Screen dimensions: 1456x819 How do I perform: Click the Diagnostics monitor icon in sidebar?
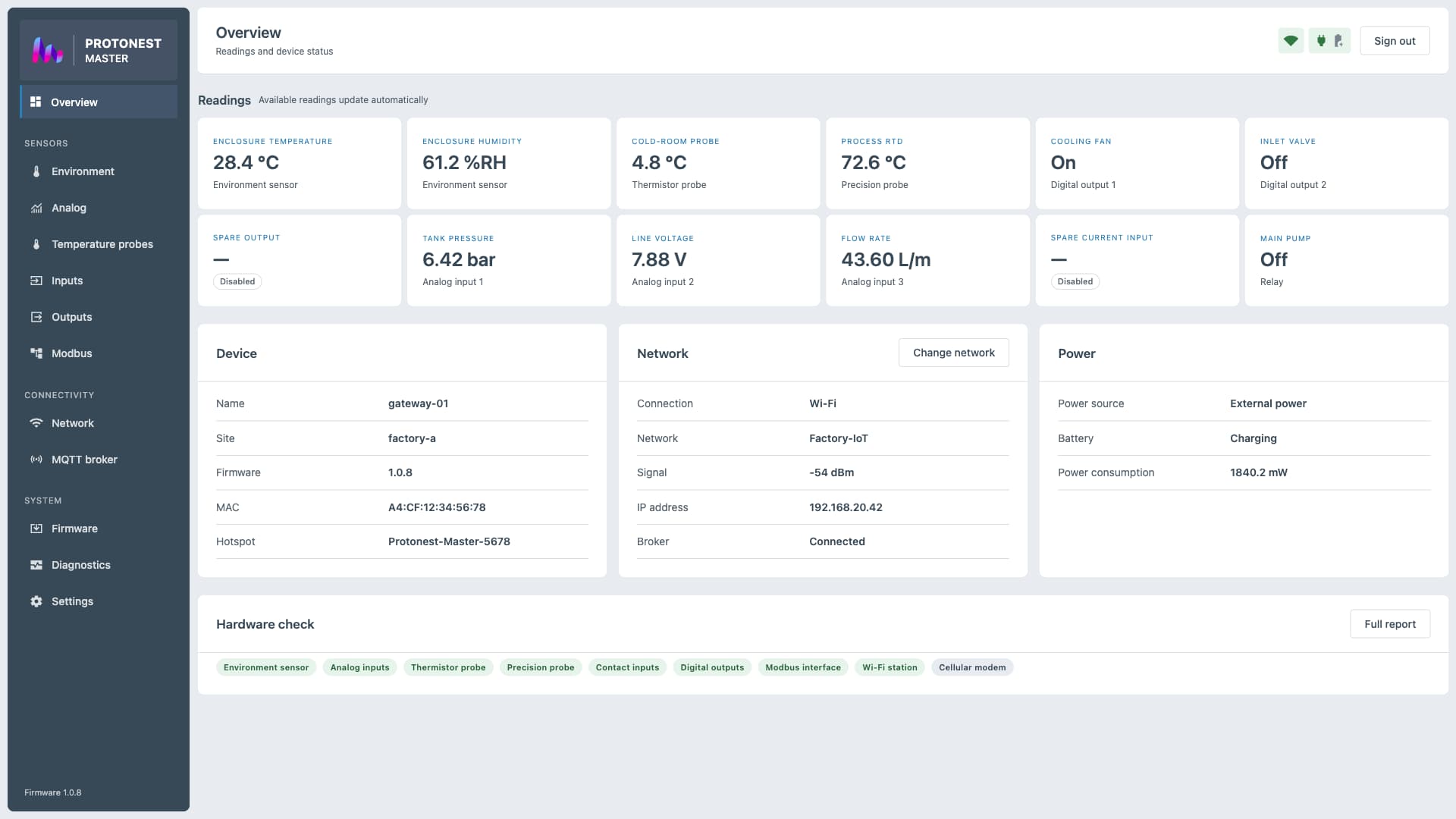pyautogui.click(x=36, y=565)
